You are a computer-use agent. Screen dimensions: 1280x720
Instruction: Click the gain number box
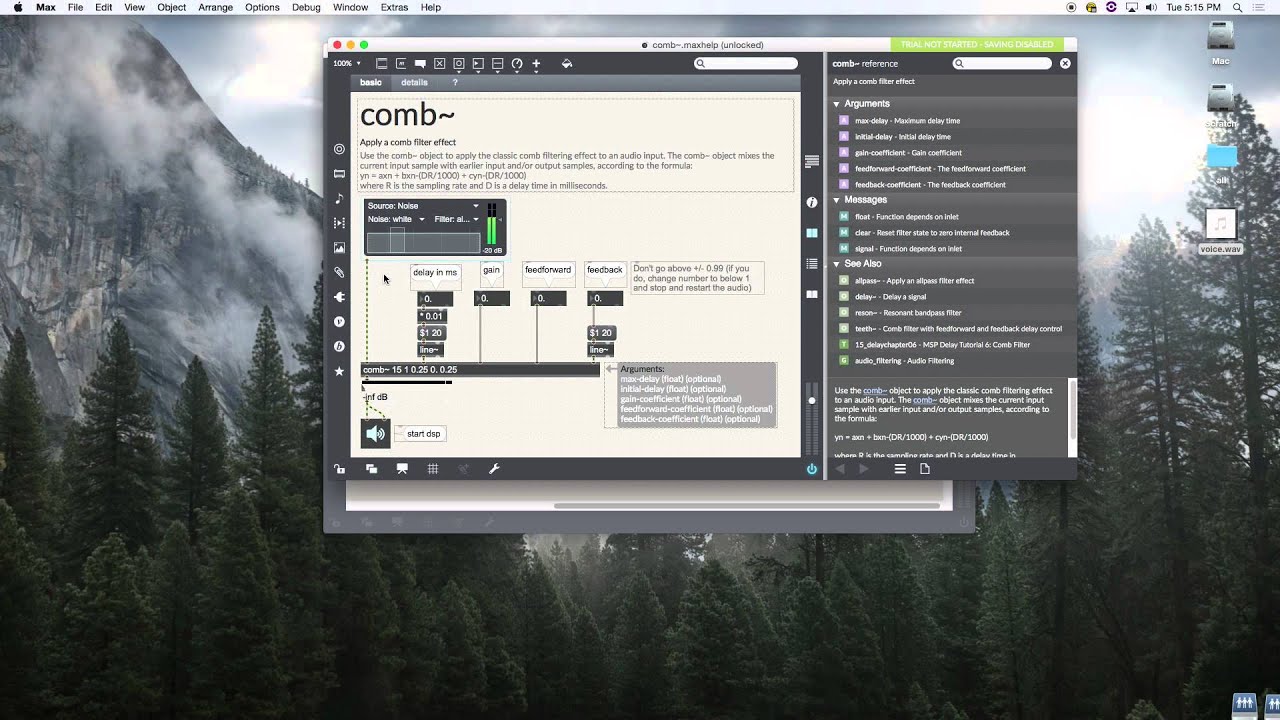tap(492, 299)
